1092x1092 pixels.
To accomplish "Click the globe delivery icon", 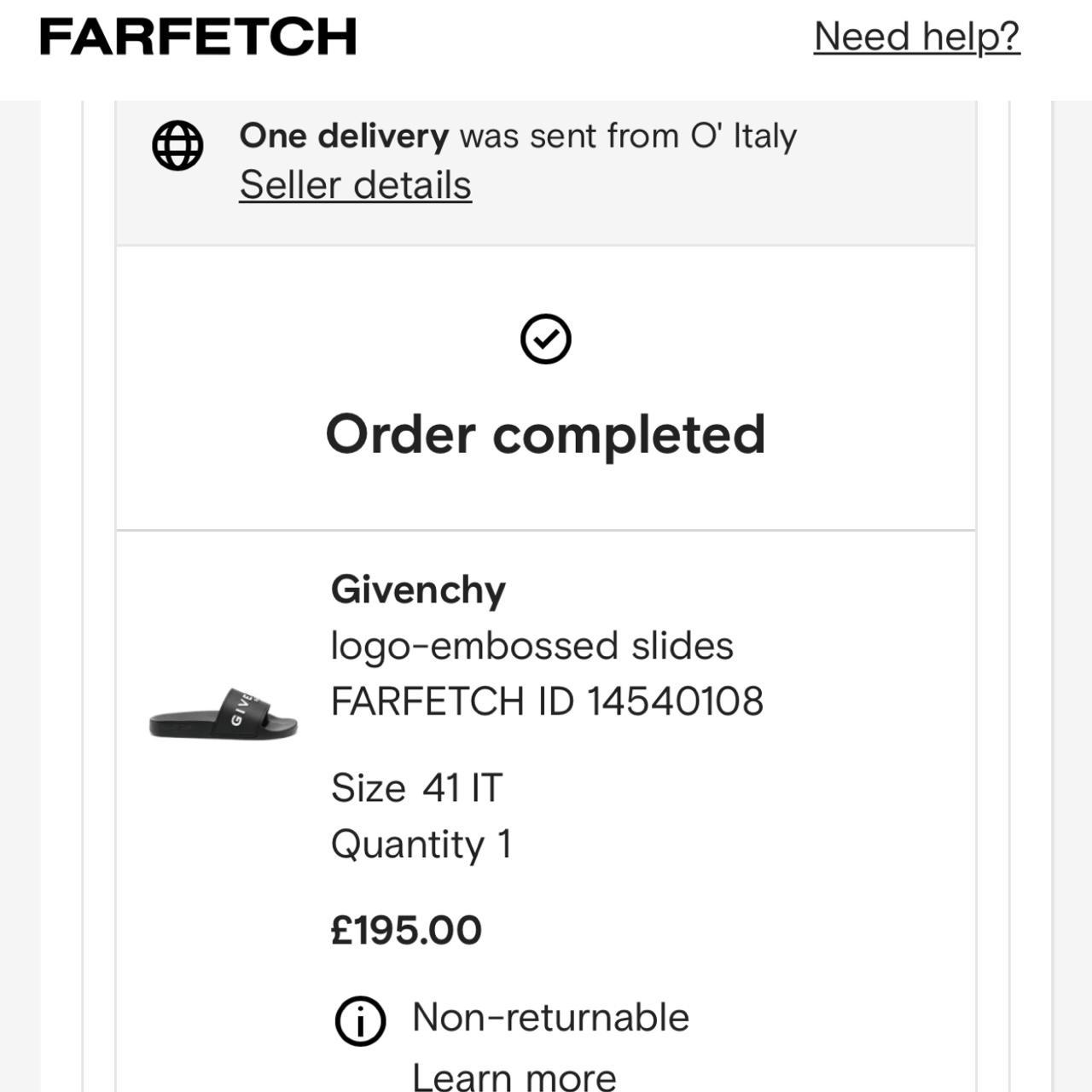I will click(177, 145).
